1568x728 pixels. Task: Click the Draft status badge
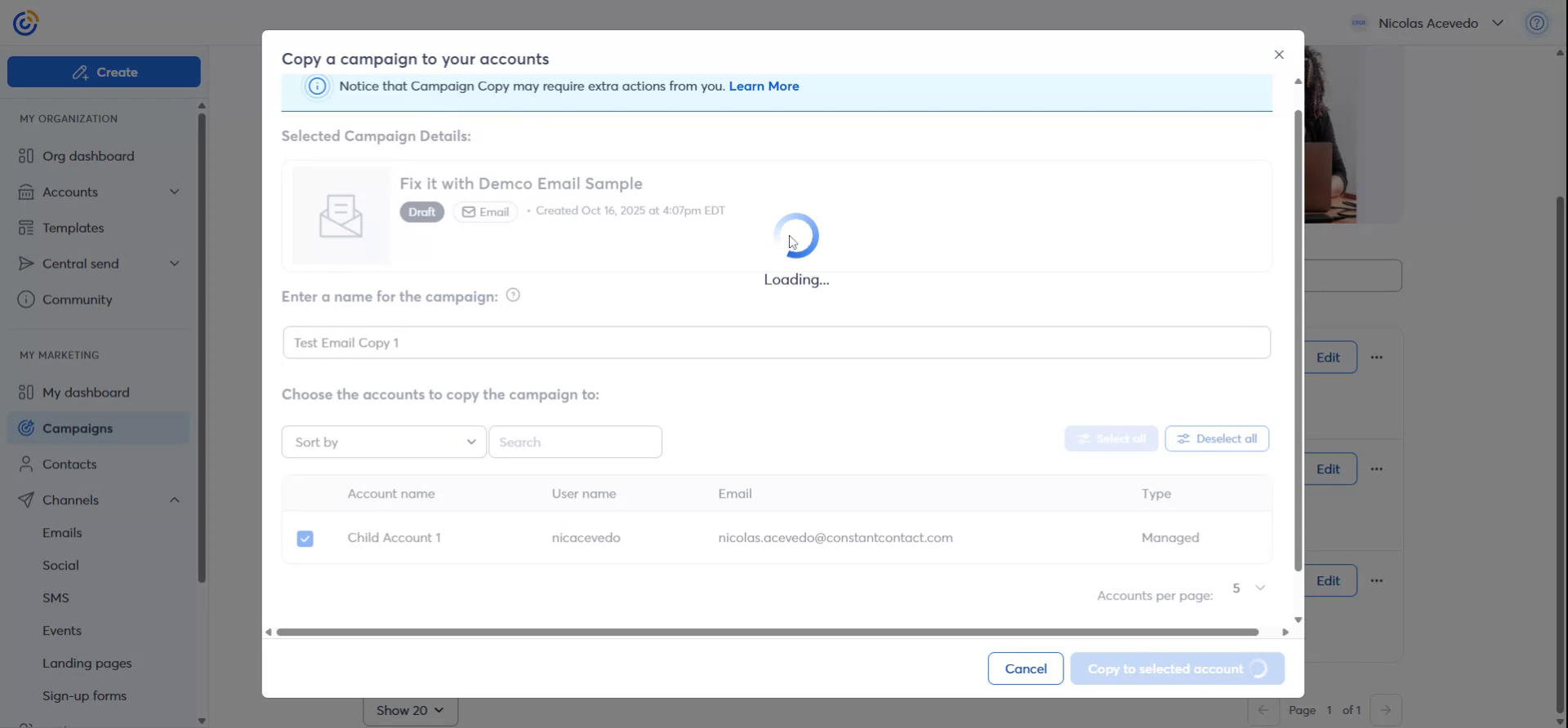tap(421, 212)
